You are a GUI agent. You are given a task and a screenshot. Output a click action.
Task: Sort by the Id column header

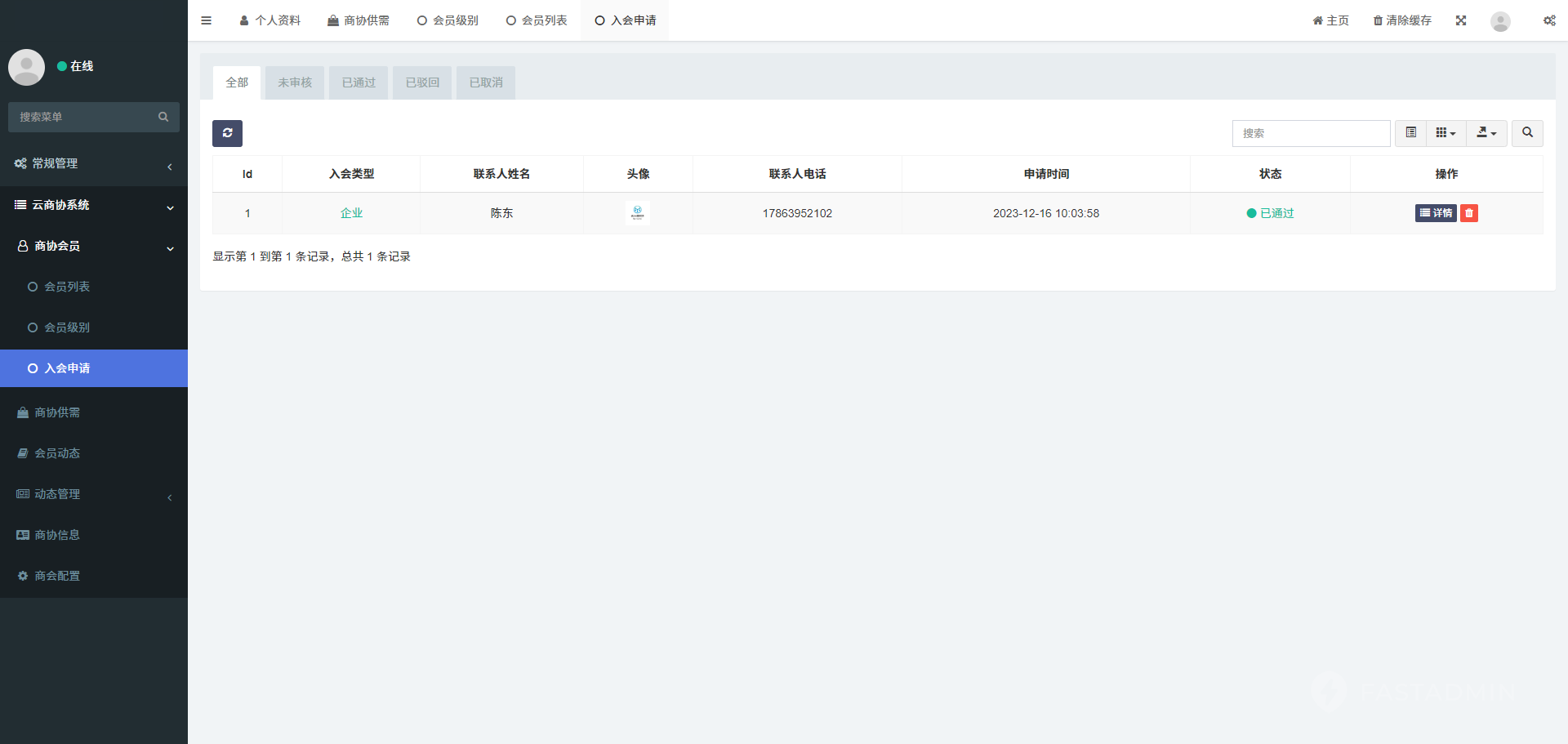[x=247, y=174]
